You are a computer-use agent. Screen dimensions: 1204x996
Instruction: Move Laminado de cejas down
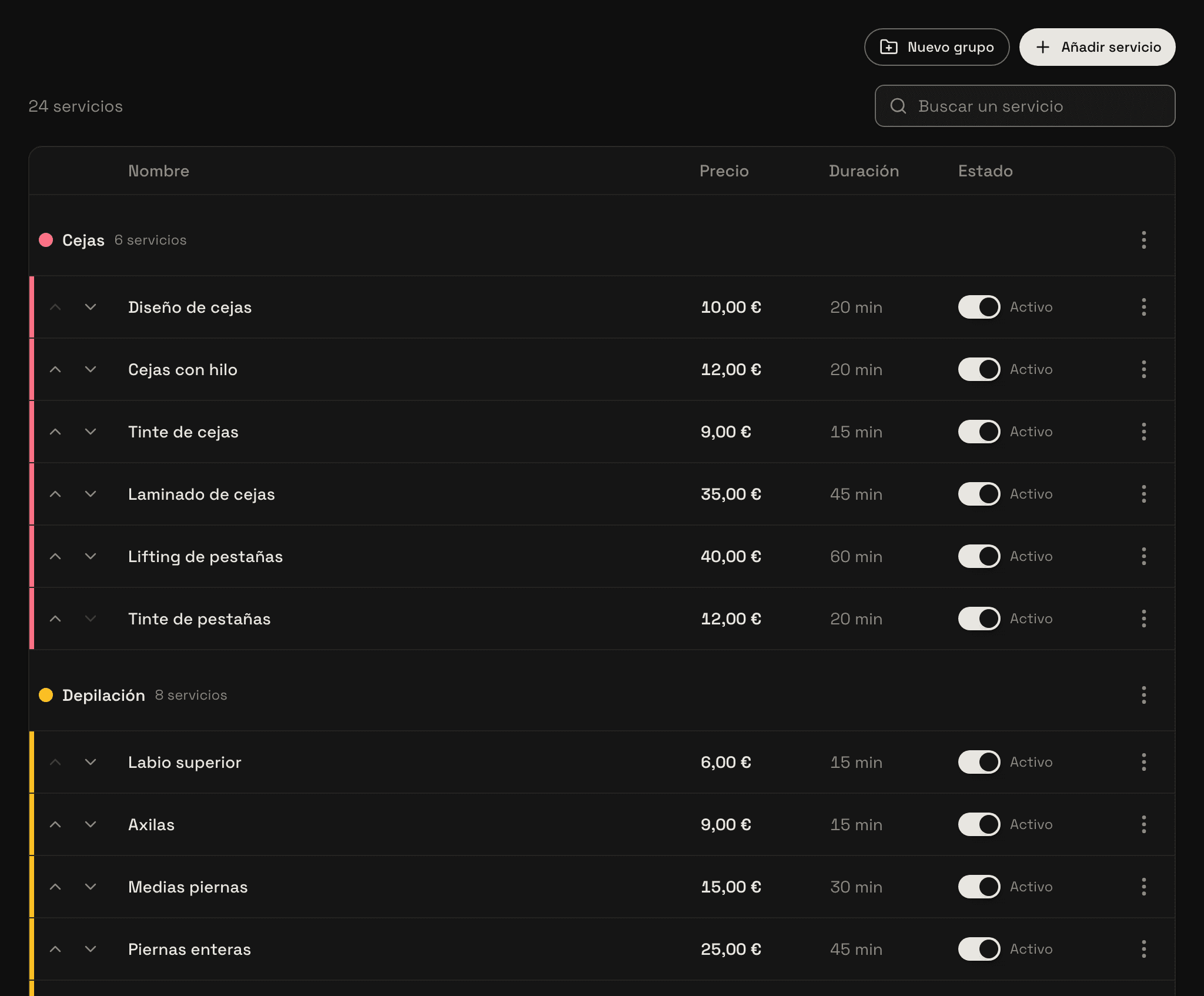91,494
